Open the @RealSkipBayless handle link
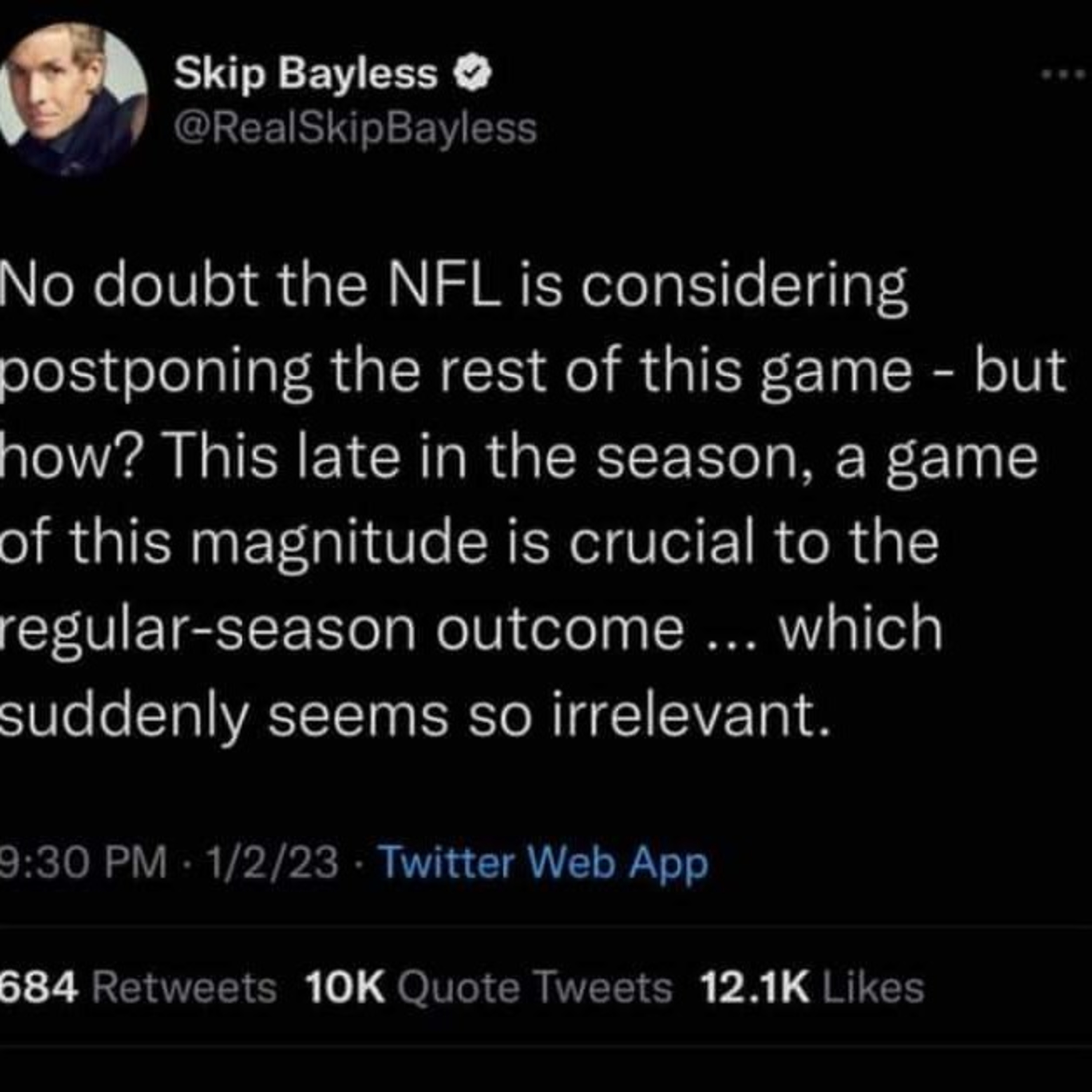1092x1092 pixels. coord(355,129)
